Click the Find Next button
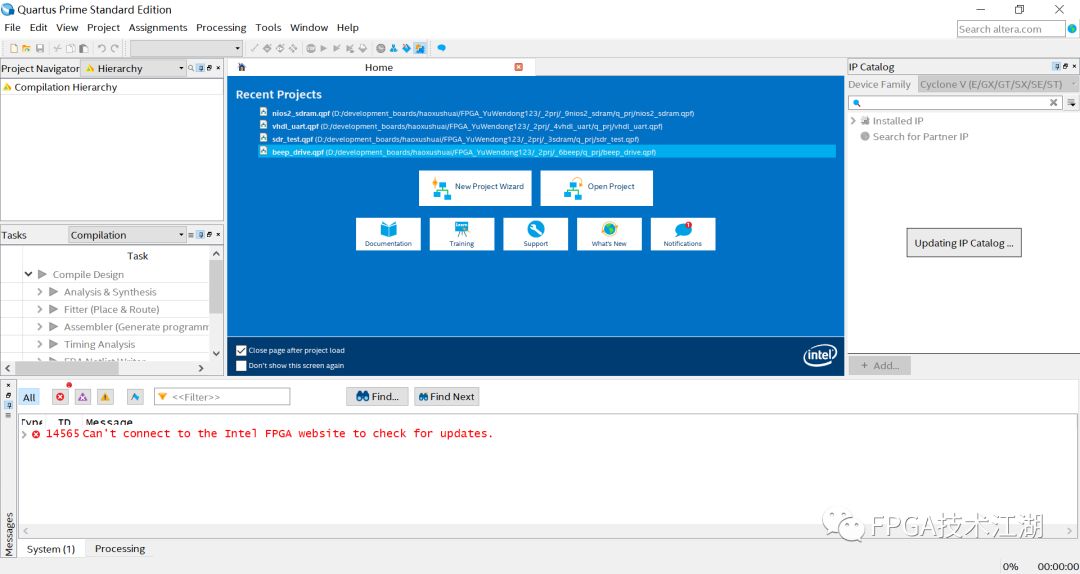Viewport: 1080px width, 574px height. pos(446,396)
